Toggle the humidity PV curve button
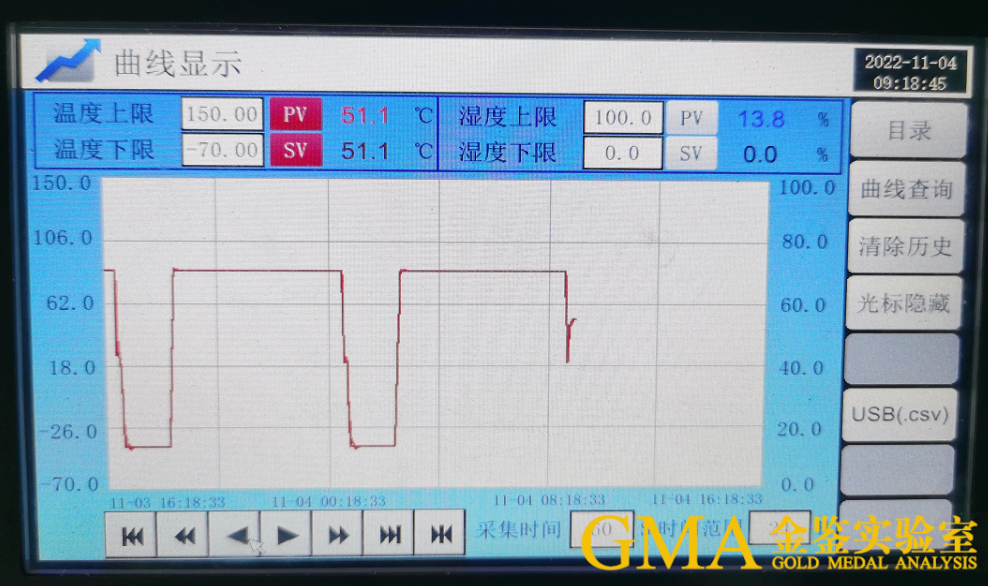The width and height of the screenshot is (988, 586). tap(691, 118)
